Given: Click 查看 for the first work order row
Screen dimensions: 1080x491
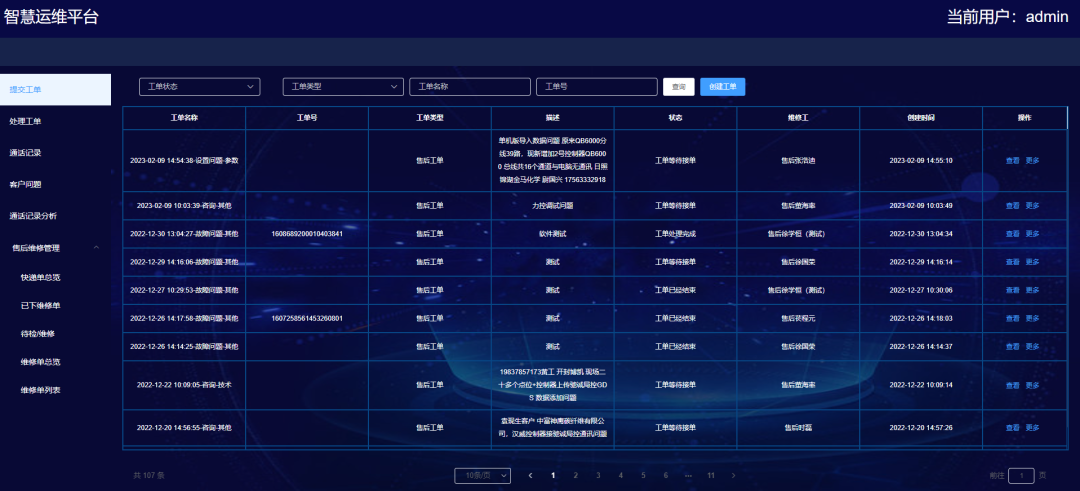Looking at the screenshot, I should [x=1012, y=160].
